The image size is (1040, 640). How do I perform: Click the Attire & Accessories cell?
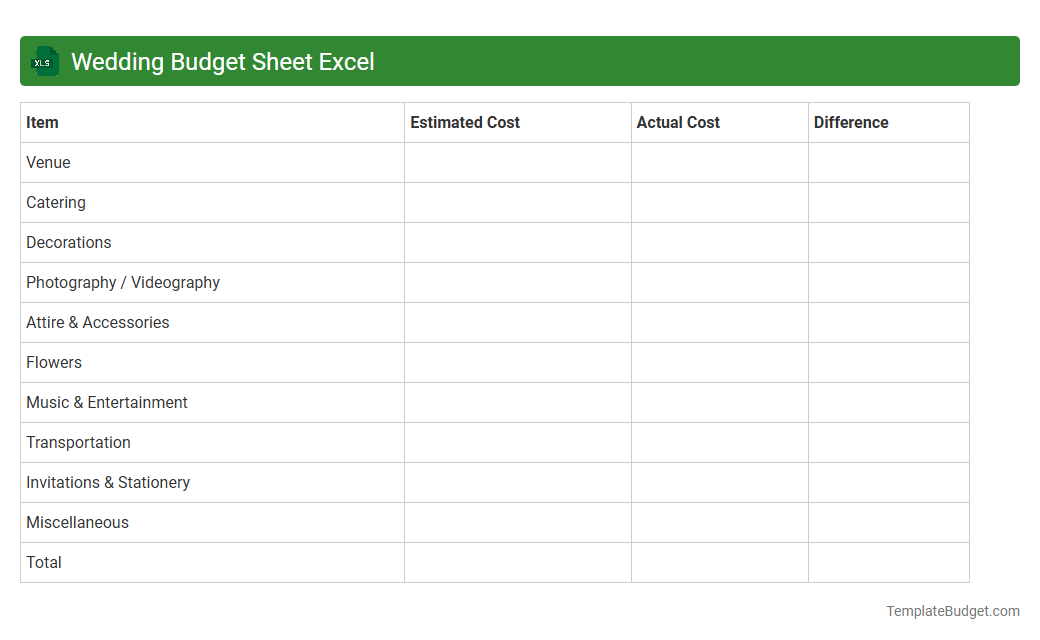click(97, 322)
